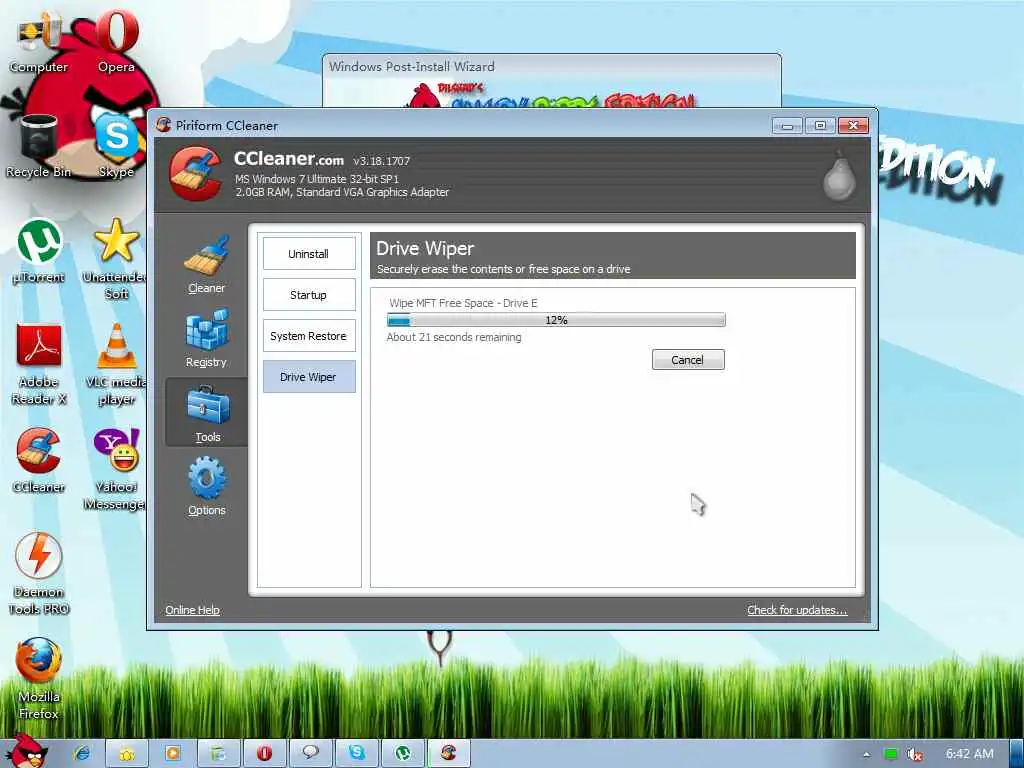1024x768 pixels.
Task: Click 'Wipe MFT Free Space - Drive E' label
Action: [463, 303]
